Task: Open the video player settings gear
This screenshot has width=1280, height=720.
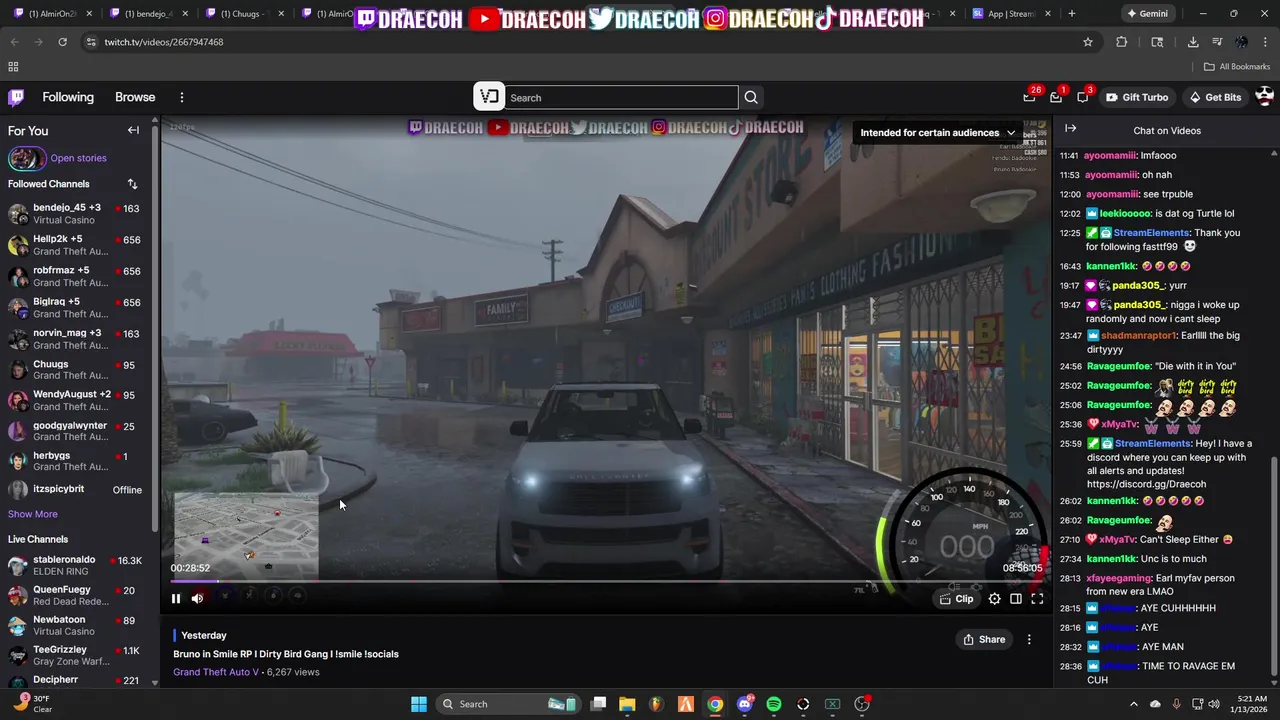Action: [994, 598]
